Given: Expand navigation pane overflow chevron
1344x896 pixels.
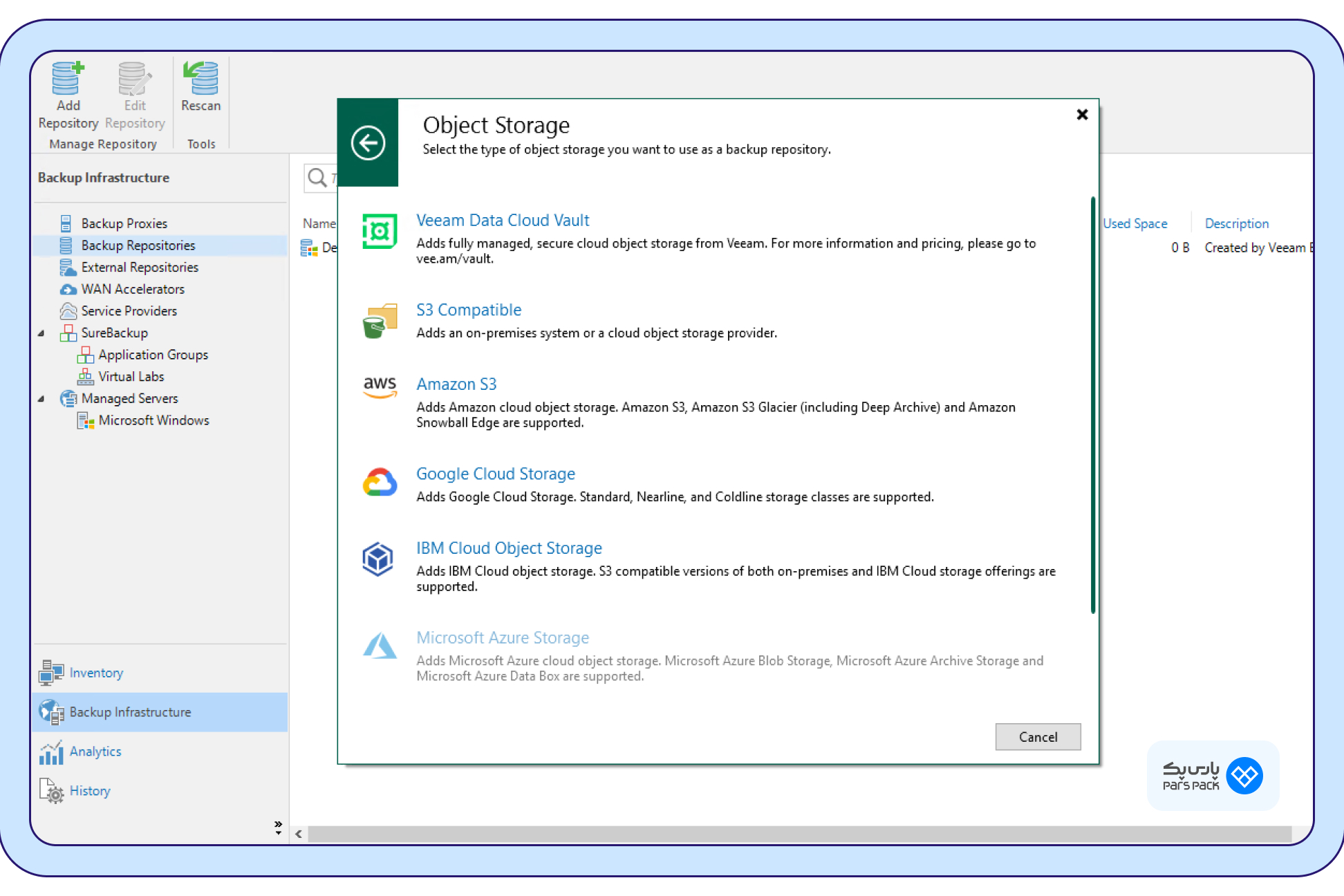Looking at the screenshot, I should click(x=278, y=827).
